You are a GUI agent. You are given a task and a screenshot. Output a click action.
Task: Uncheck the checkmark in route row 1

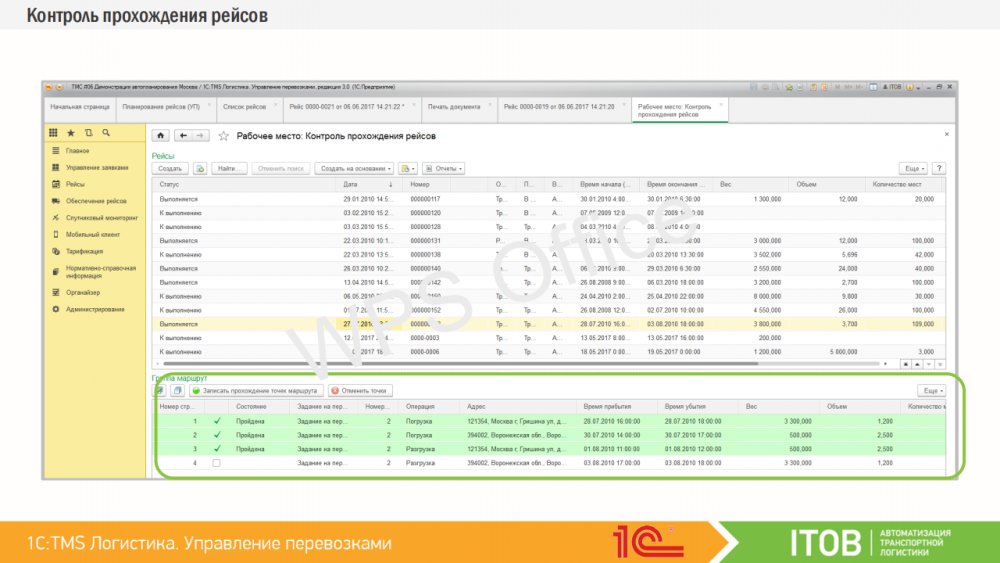tap(216, 421)
